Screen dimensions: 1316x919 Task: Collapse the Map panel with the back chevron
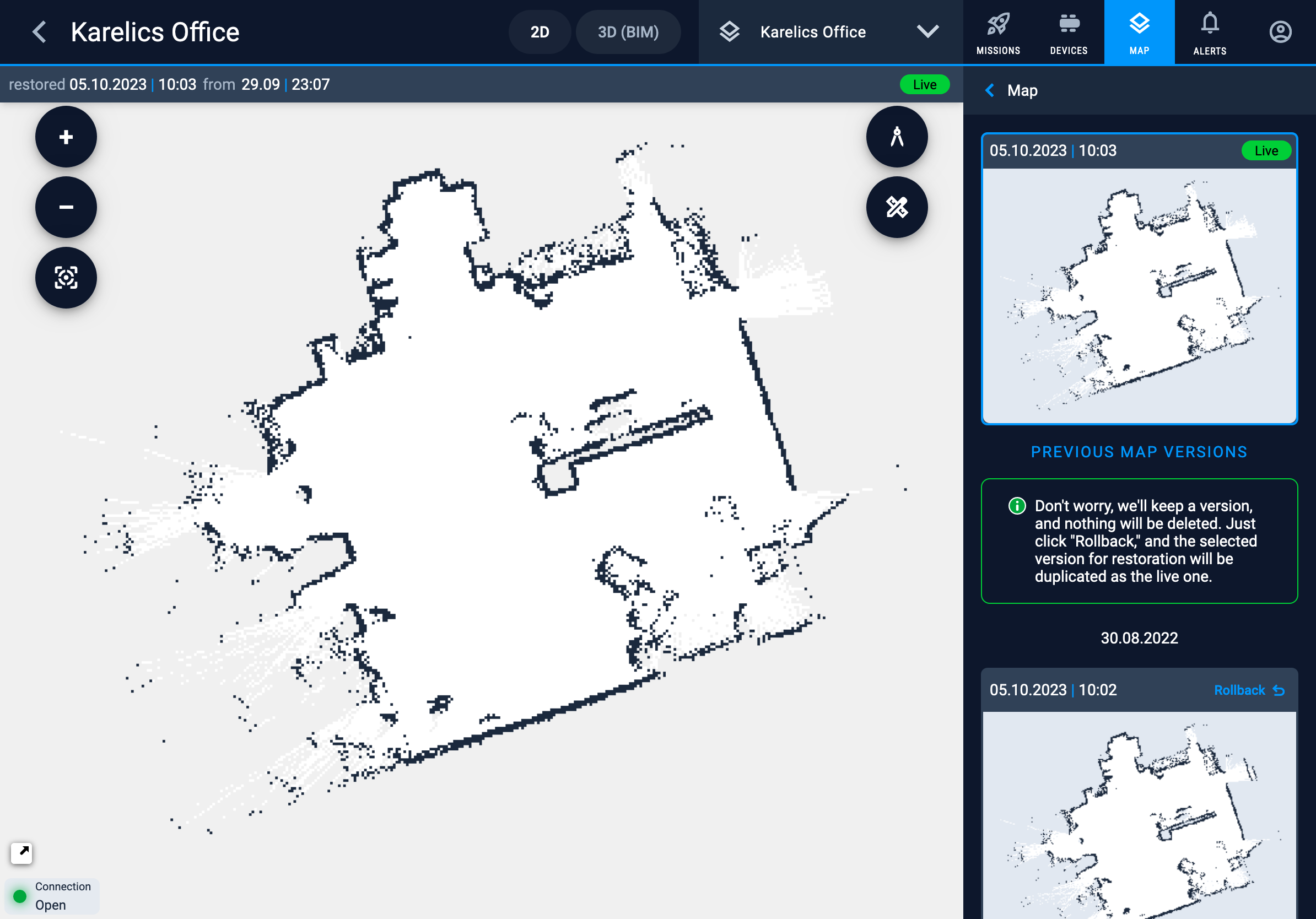[x=989, y=90]
